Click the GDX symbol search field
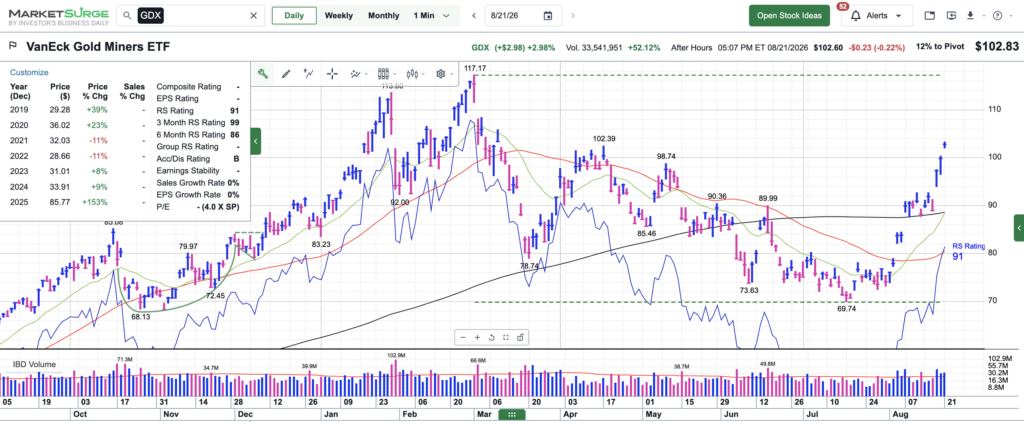The width and height of the screenshot is (1024, 422). pos(191,16)
